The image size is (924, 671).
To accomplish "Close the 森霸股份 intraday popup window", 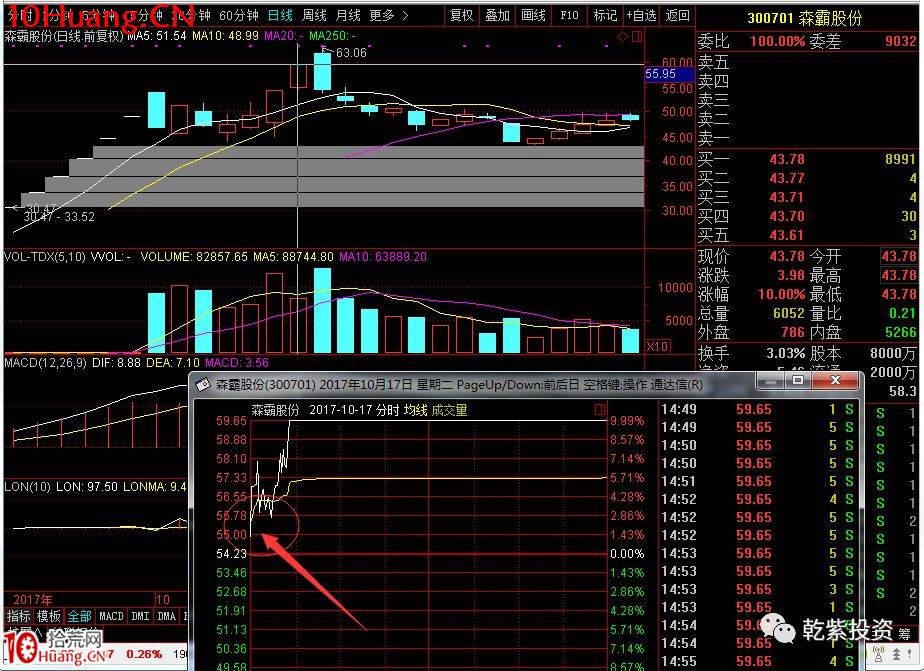I will point(835,381).
